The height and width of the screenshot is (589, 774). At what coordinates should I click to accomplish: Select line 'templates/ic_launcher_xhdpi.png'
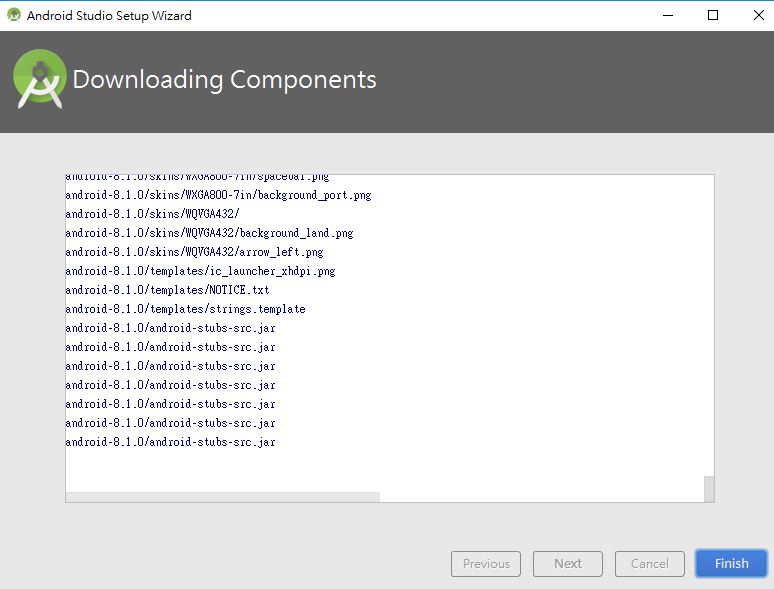pos(200,271)
